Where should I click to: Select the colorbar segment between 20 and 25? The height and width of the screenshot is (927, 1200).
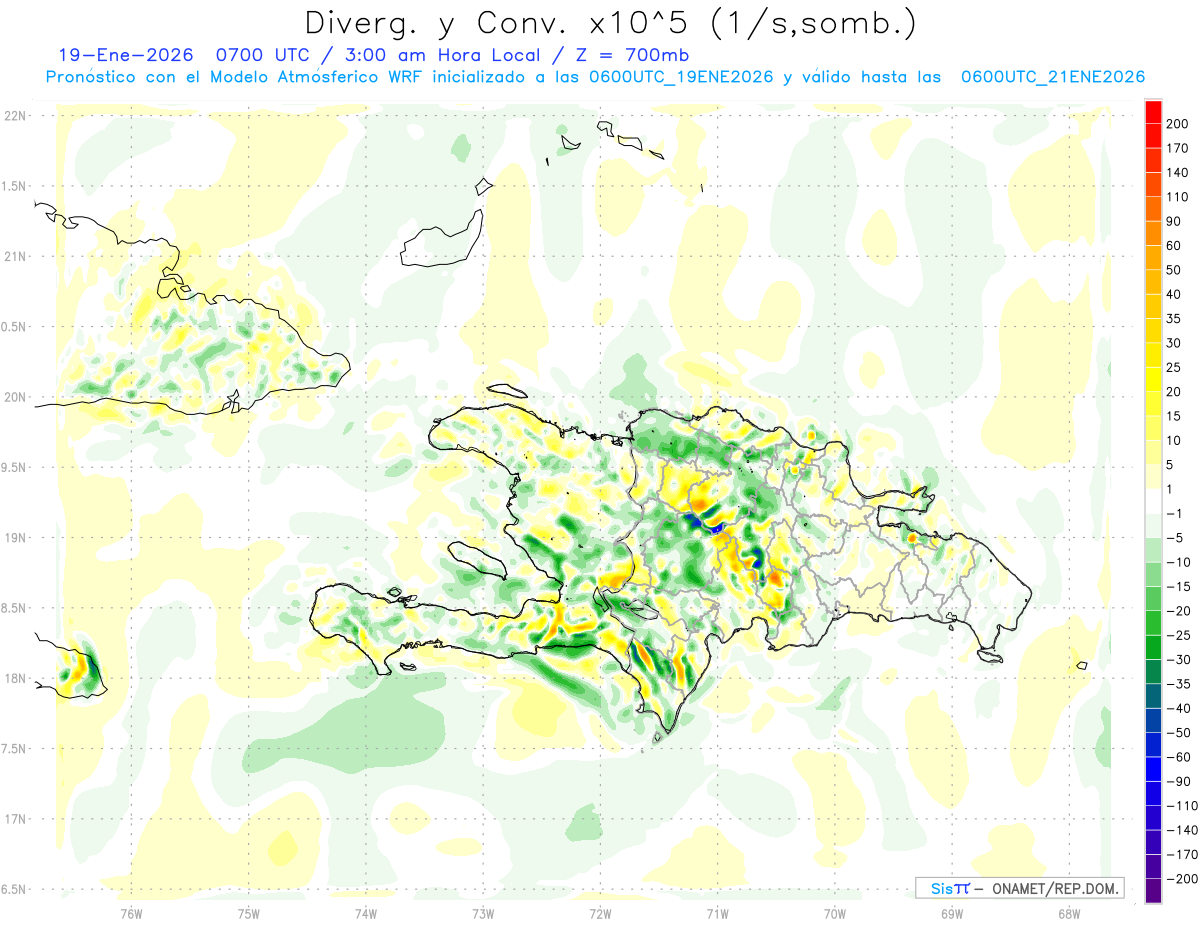pyautogui.click(x=1153, y=380)
